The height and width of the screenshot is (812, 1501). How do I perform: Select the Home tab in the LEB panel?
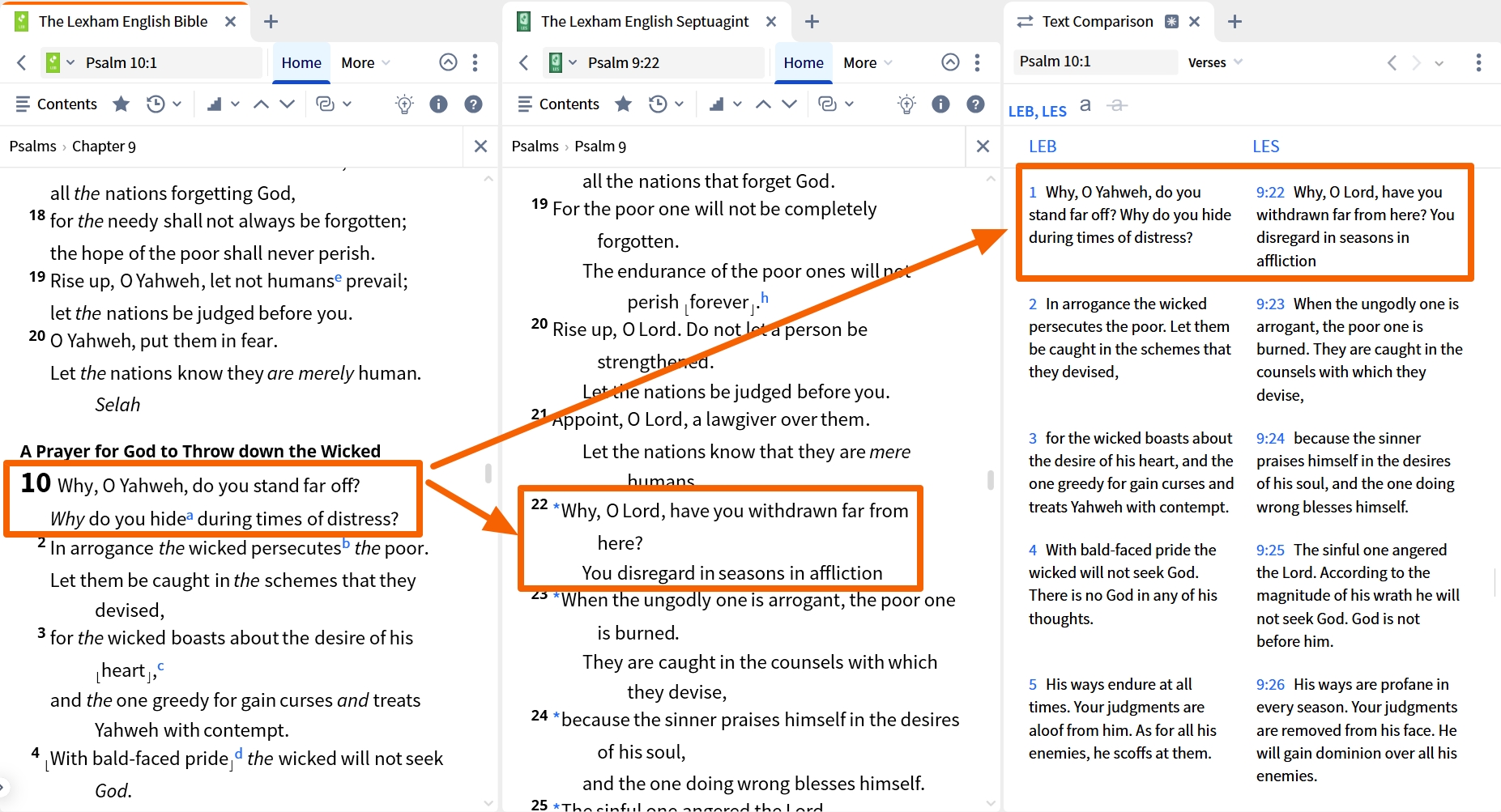click(301, 62)
